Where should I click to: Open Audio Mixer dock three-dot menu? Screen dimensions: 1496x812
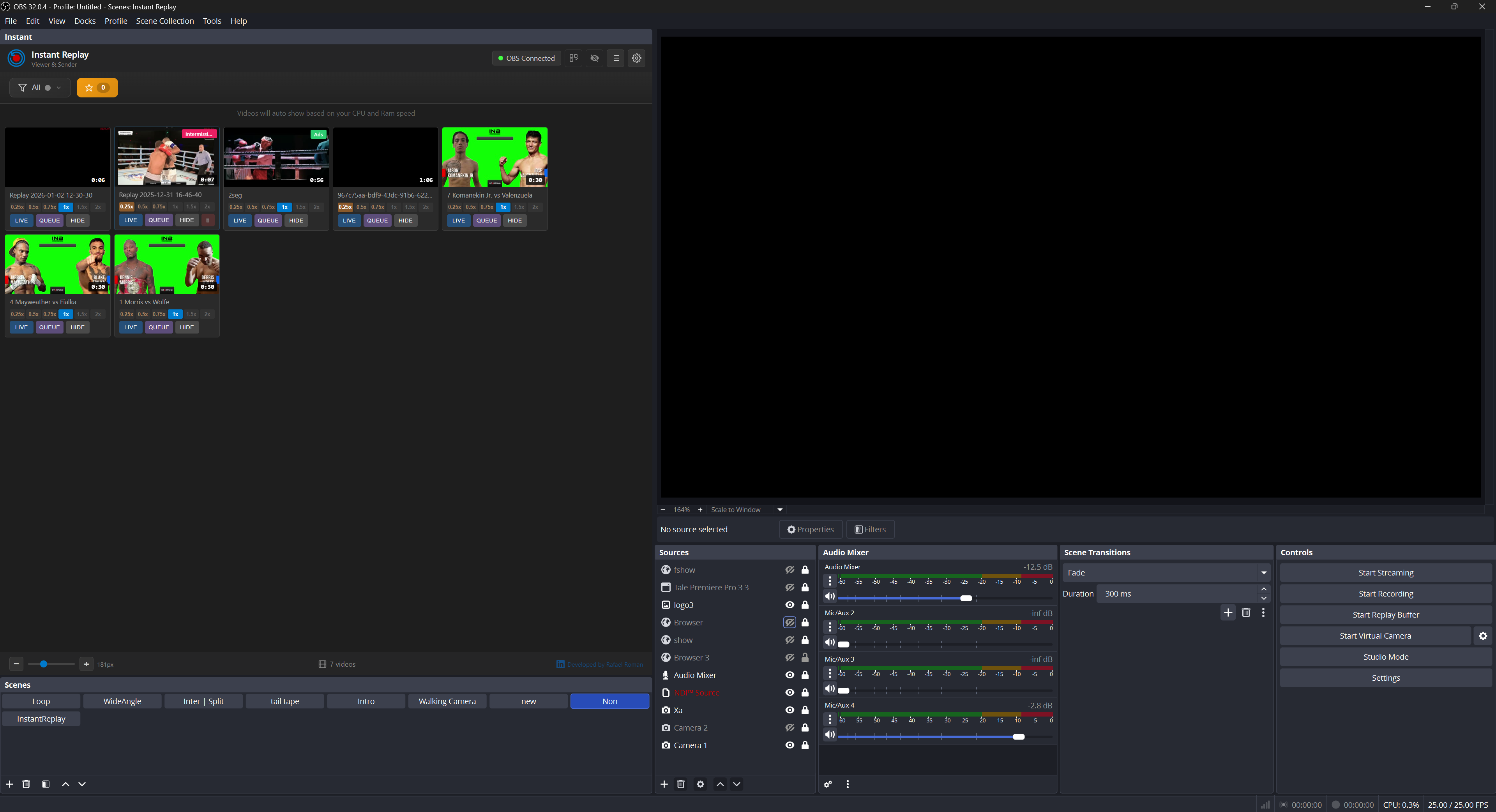click(848, 784)
